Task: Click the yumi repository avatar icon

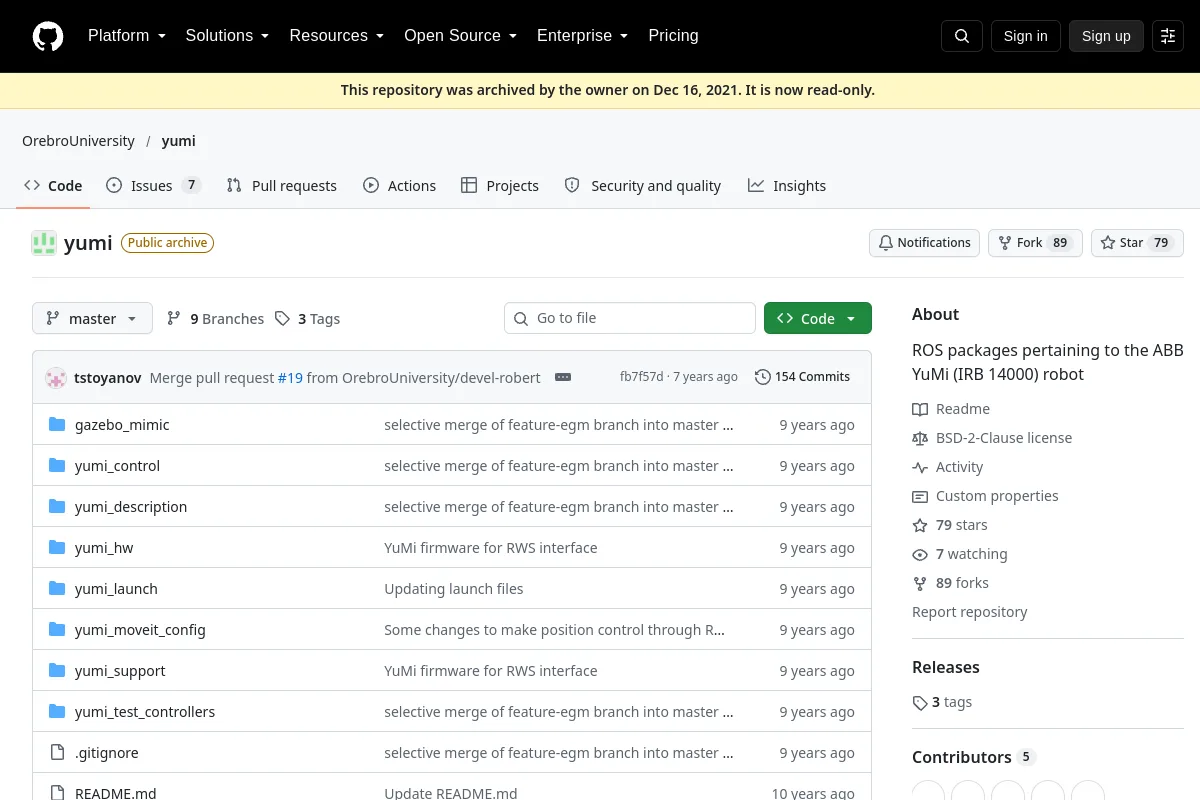Action: 44,243
